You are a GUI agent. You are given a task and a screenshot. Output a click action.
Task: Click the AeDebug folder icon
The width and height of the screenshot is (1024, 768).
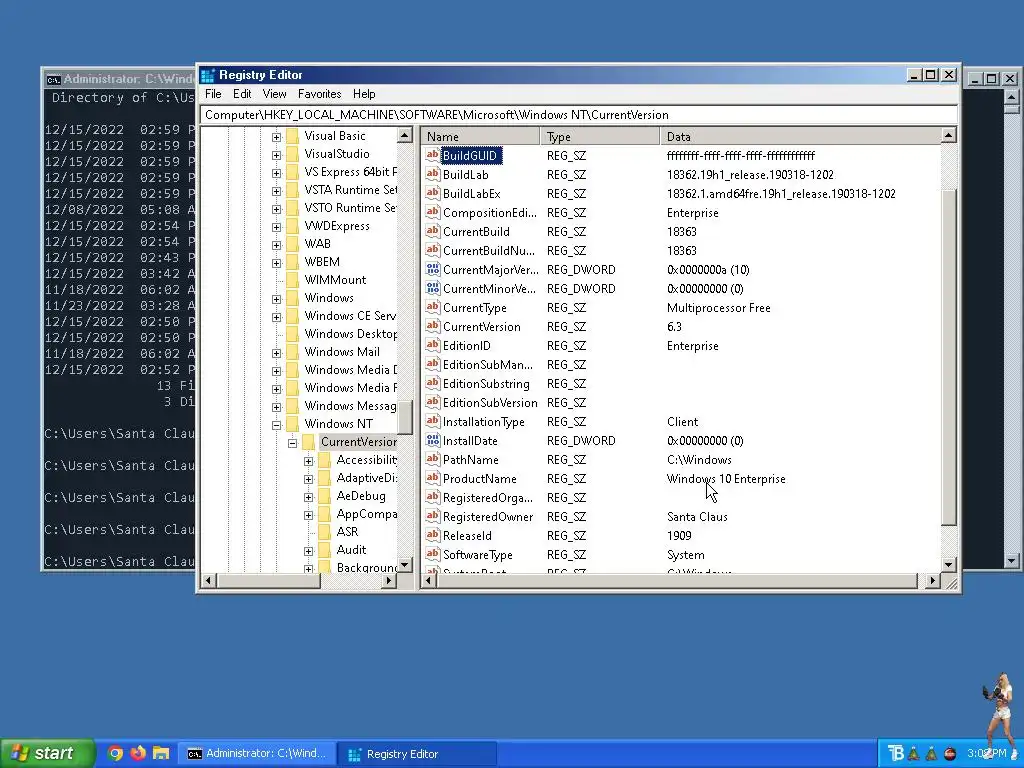point(325,496)
